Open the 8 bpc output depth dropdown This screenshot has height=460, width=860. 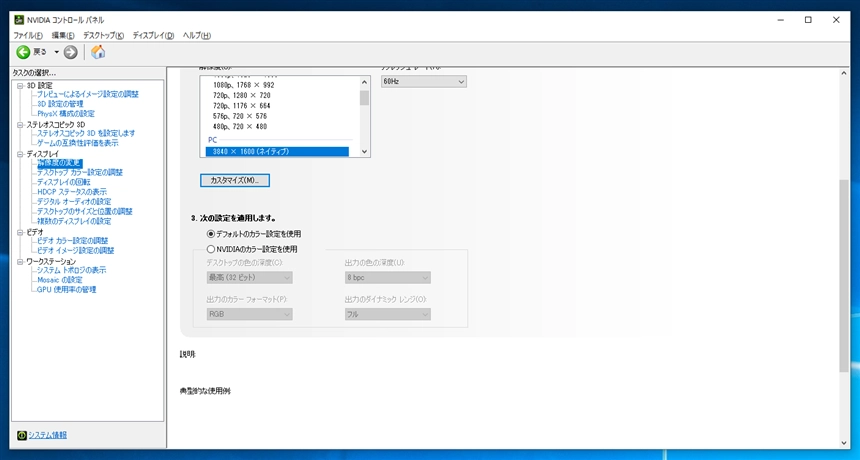pos(388,277)
